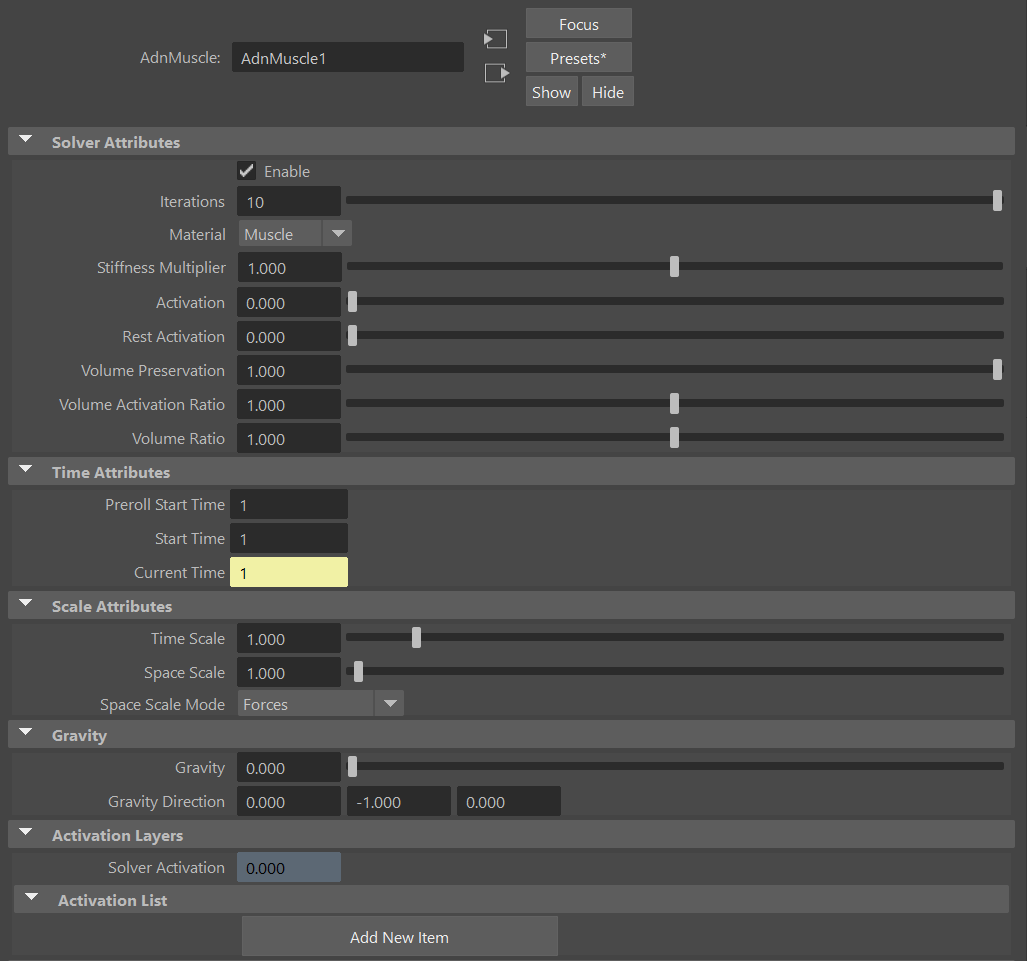This screenshot has width=1027, height=961.
Task: Click the Show button
Action: coord(551,91)
